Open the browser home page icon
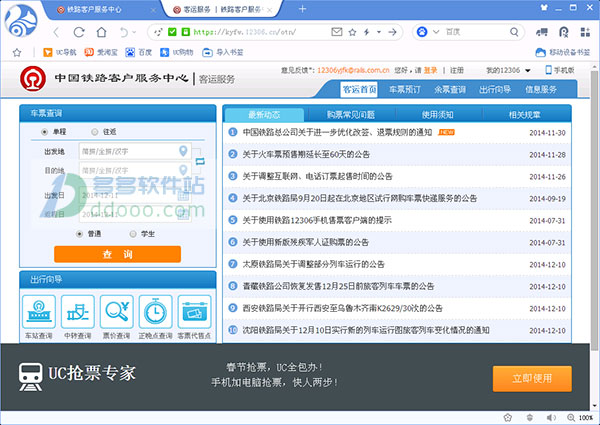This screenshot has height=425, width=600. [101, 33]
